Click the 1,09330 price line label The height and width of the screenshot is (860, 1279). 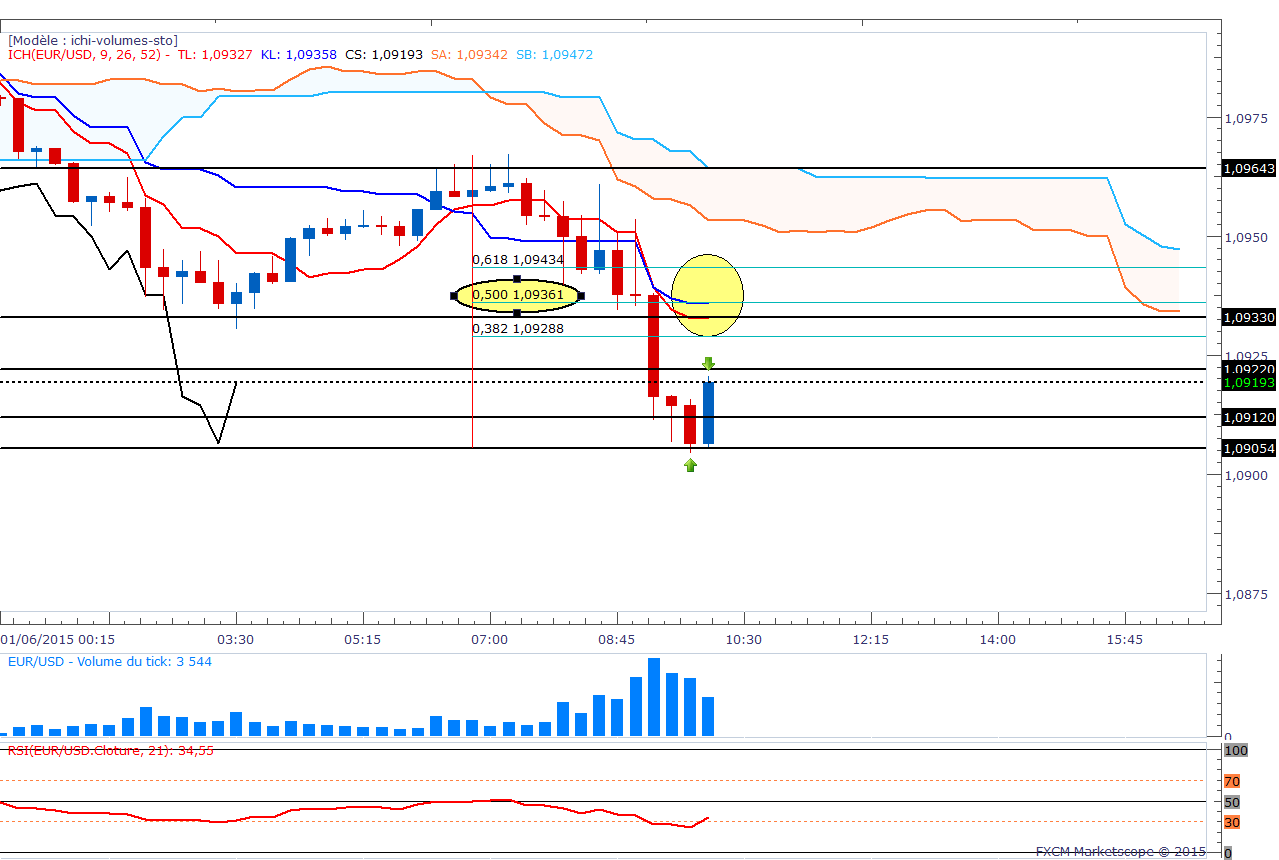(x=1249, y=317)
